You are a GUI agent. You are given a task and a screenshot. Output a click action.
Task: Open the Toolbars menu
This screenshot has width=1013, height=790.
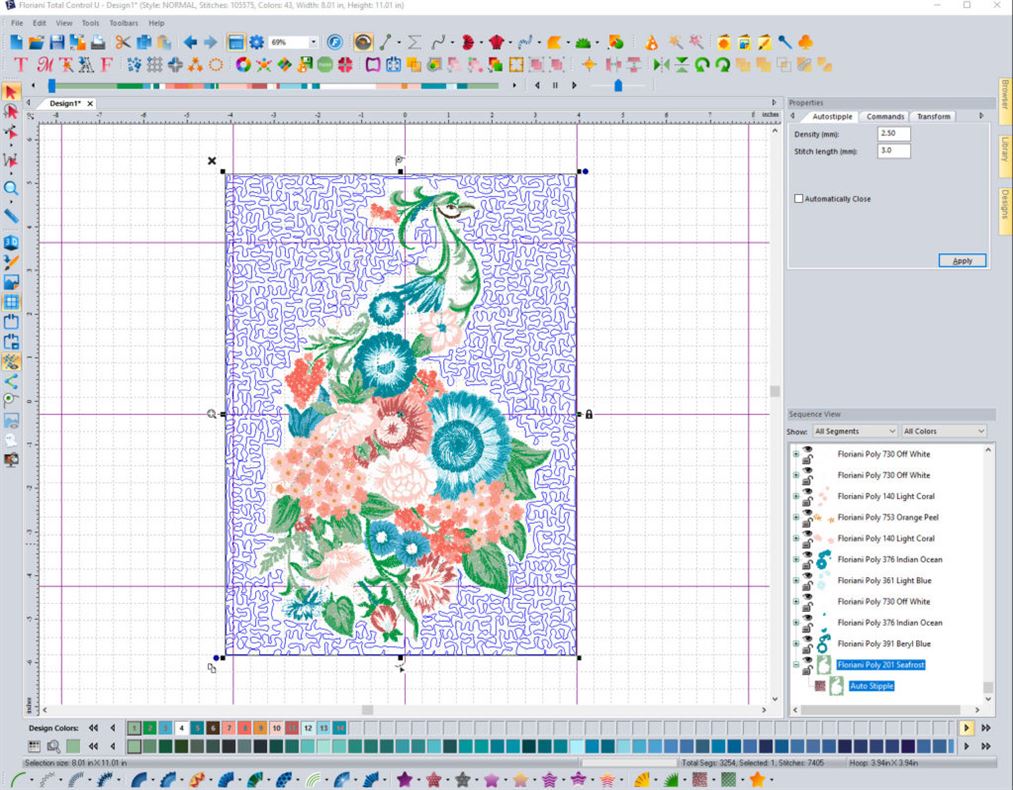pos(123,22)
